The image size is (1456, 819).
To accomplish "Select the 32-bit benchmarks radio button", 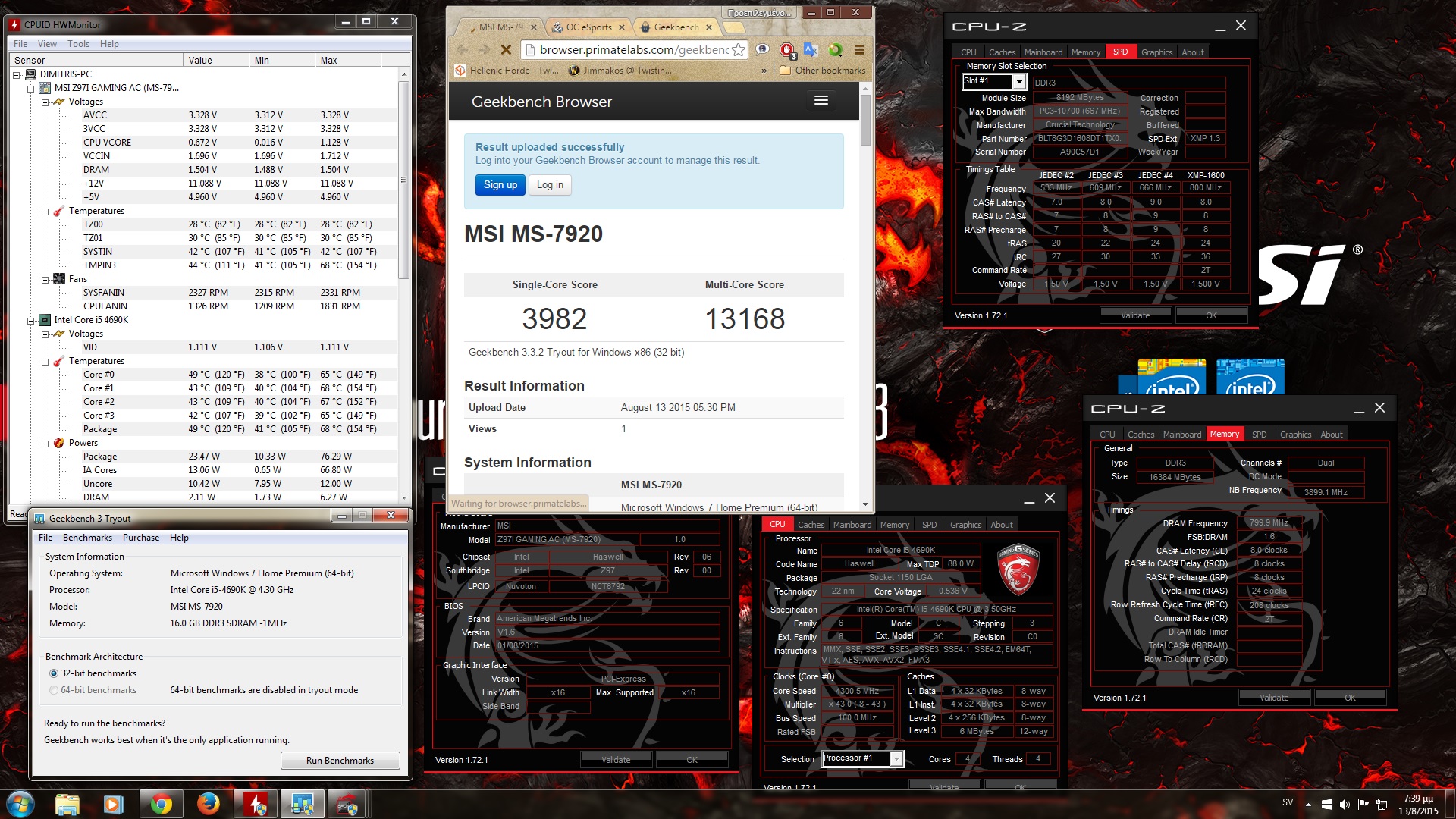I will click(x=53, y=673).
